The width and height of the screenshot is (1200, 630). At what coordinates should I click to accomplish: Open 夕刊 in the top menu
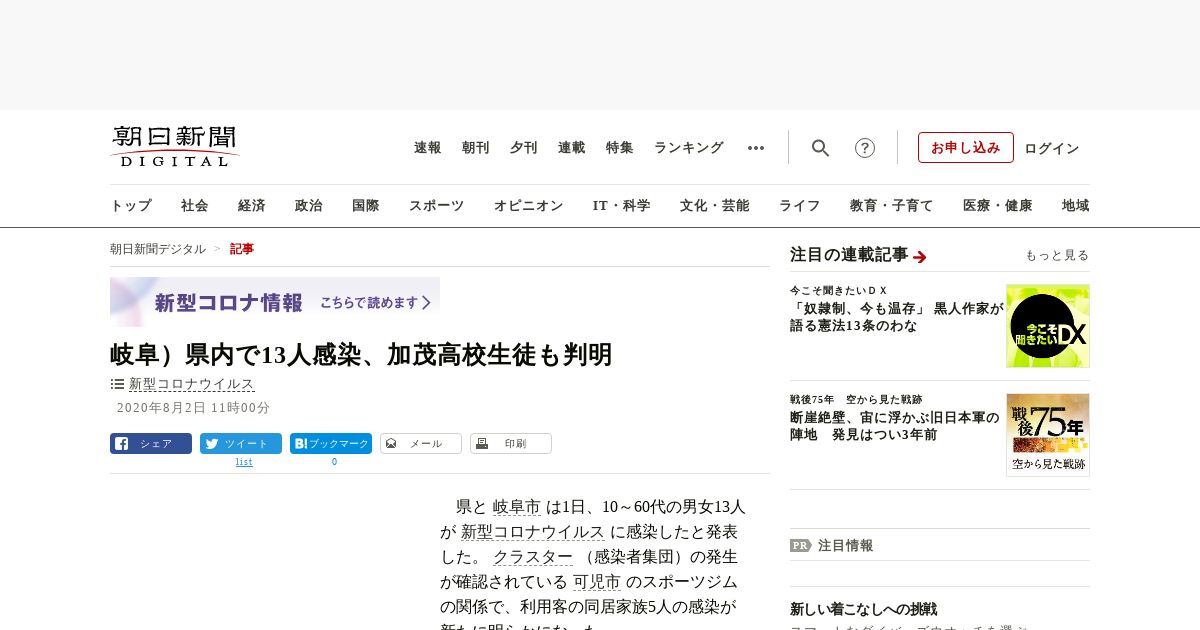524,148
